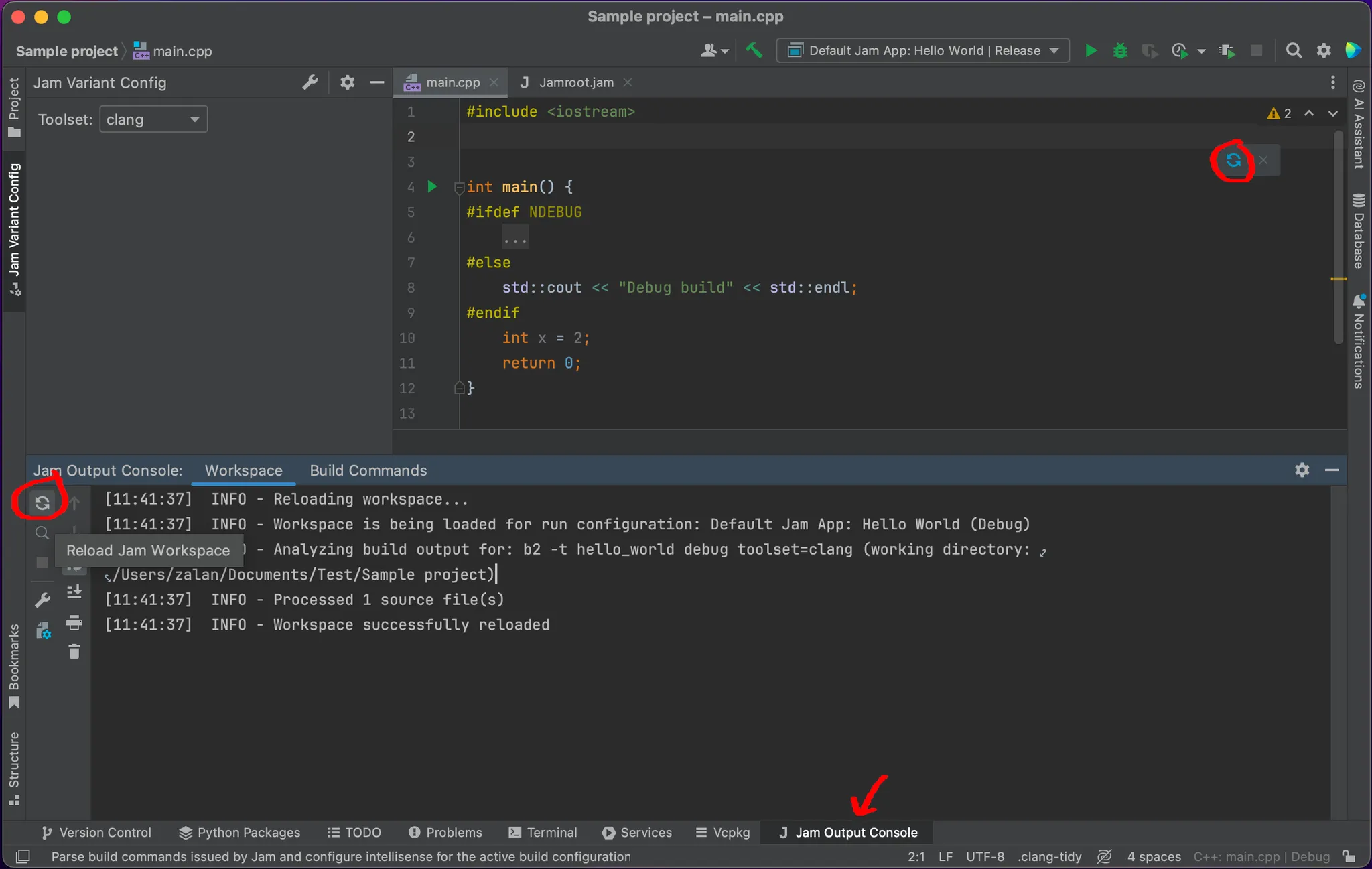Run with coverage icon
The image size is (1372, 869).
(1150, 50)
